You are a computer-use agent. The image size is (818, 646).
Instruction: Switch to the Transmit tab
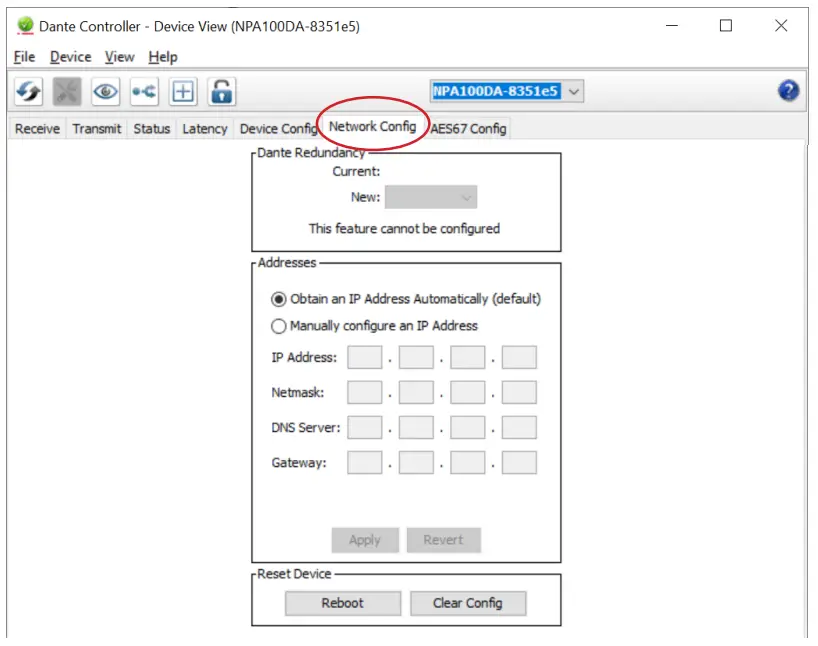click(x=97, y=129)
